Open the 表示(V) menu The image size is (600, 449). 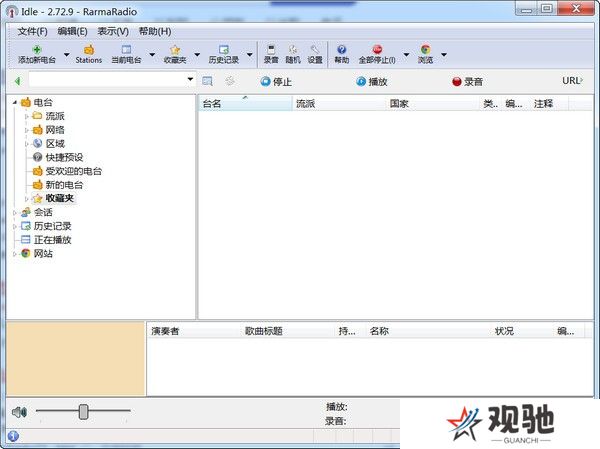pyautogui.click(x=113, y=31)
